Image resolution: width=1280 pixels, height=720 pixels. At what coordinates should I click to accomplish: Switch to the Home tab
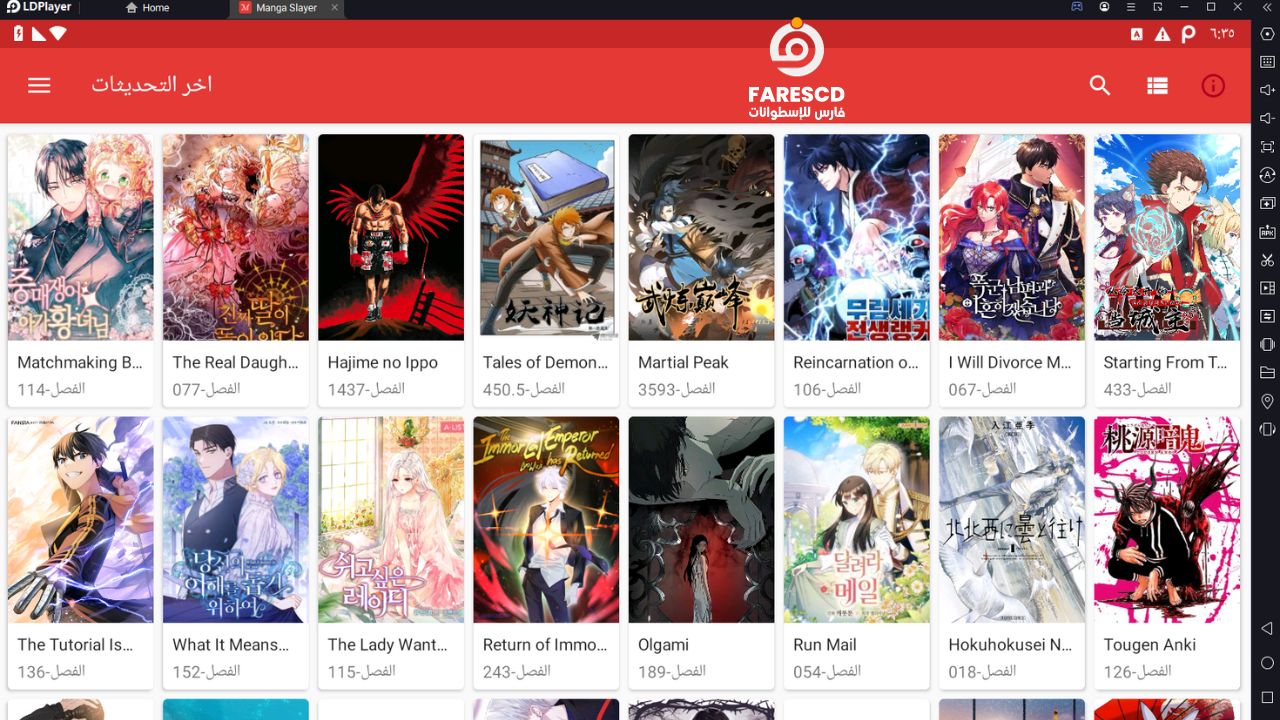point(148,7)
